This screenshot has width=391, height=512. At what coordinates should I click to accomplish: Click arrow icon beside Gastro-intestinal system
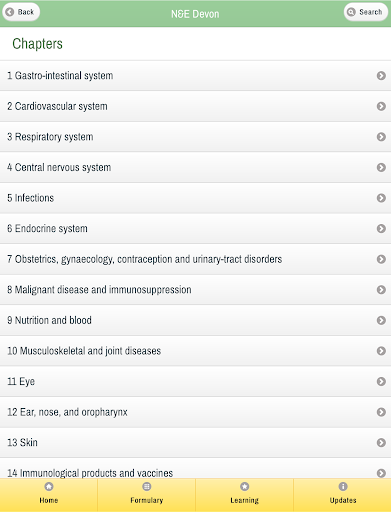(381, 76)
